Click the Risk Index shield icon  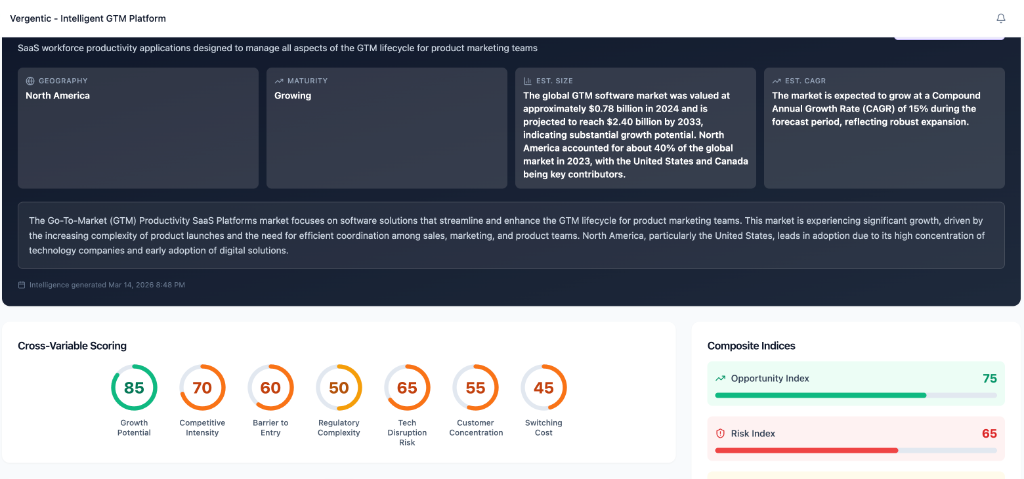tap(720, 433)
